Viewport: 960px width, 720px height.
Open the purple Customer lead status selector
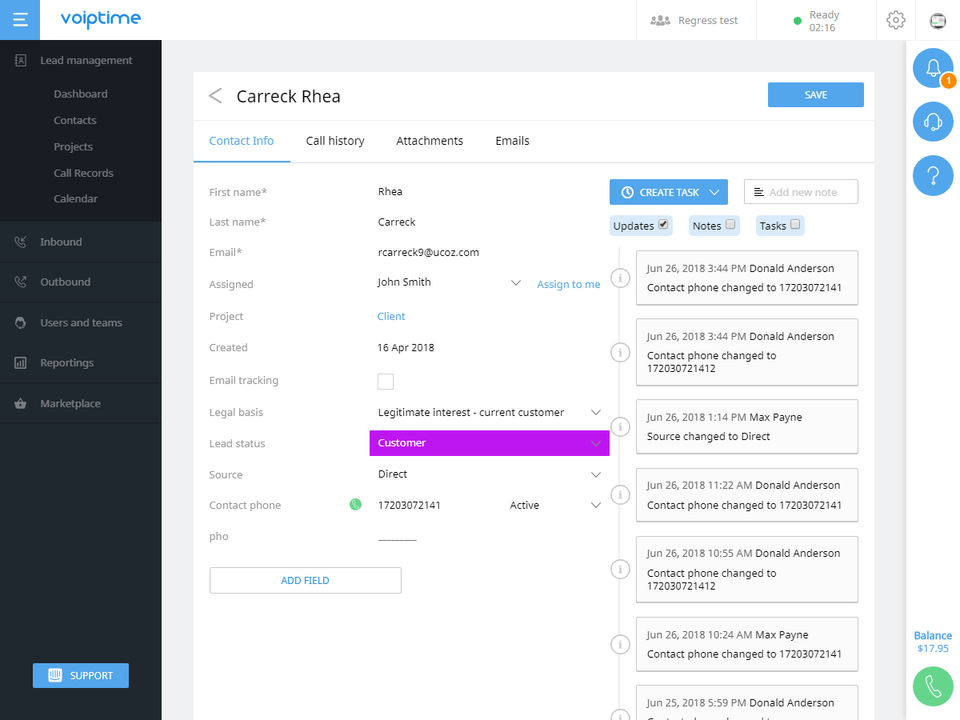pos(489,443)
